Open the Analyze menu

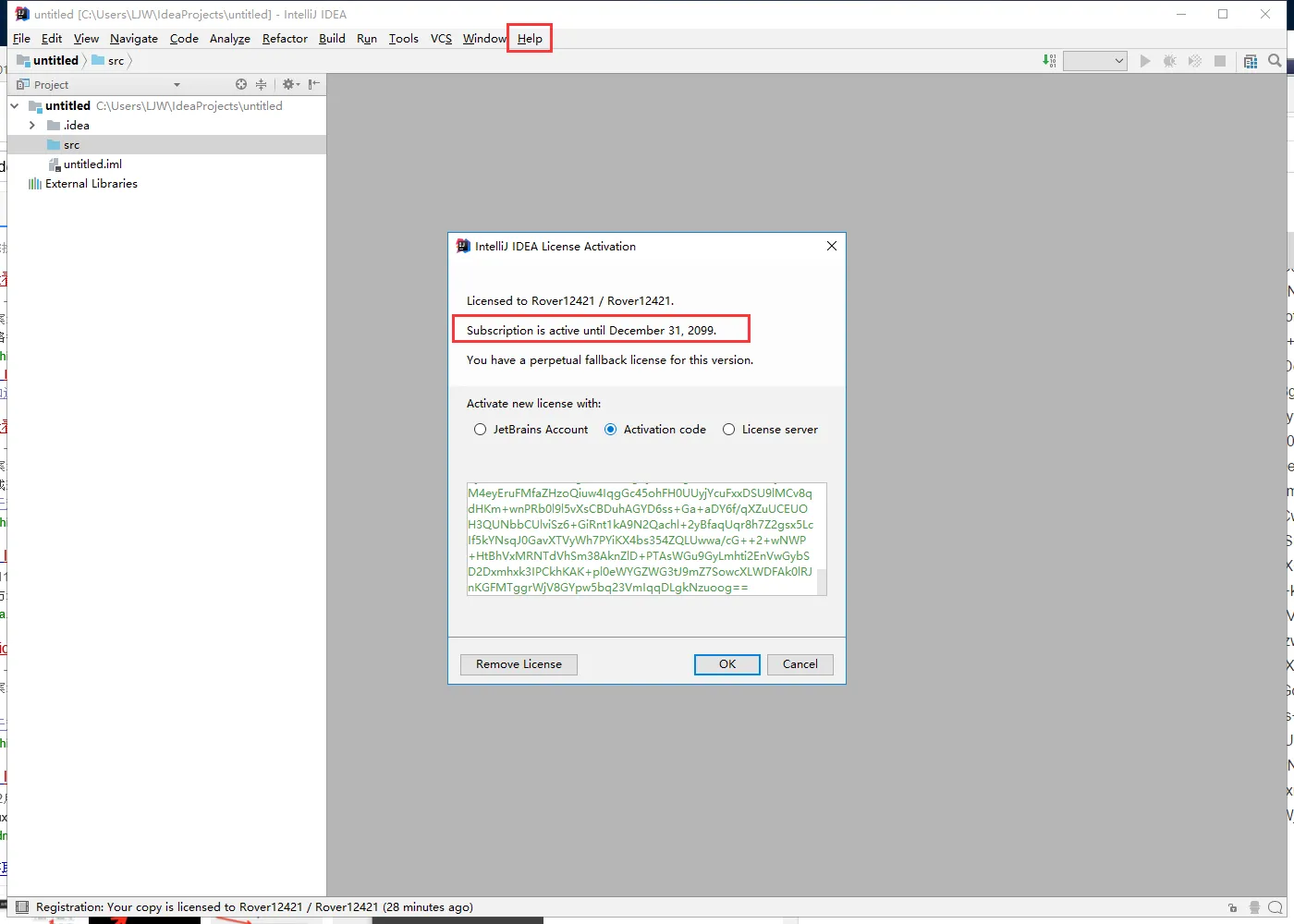[x=230, y=39]
